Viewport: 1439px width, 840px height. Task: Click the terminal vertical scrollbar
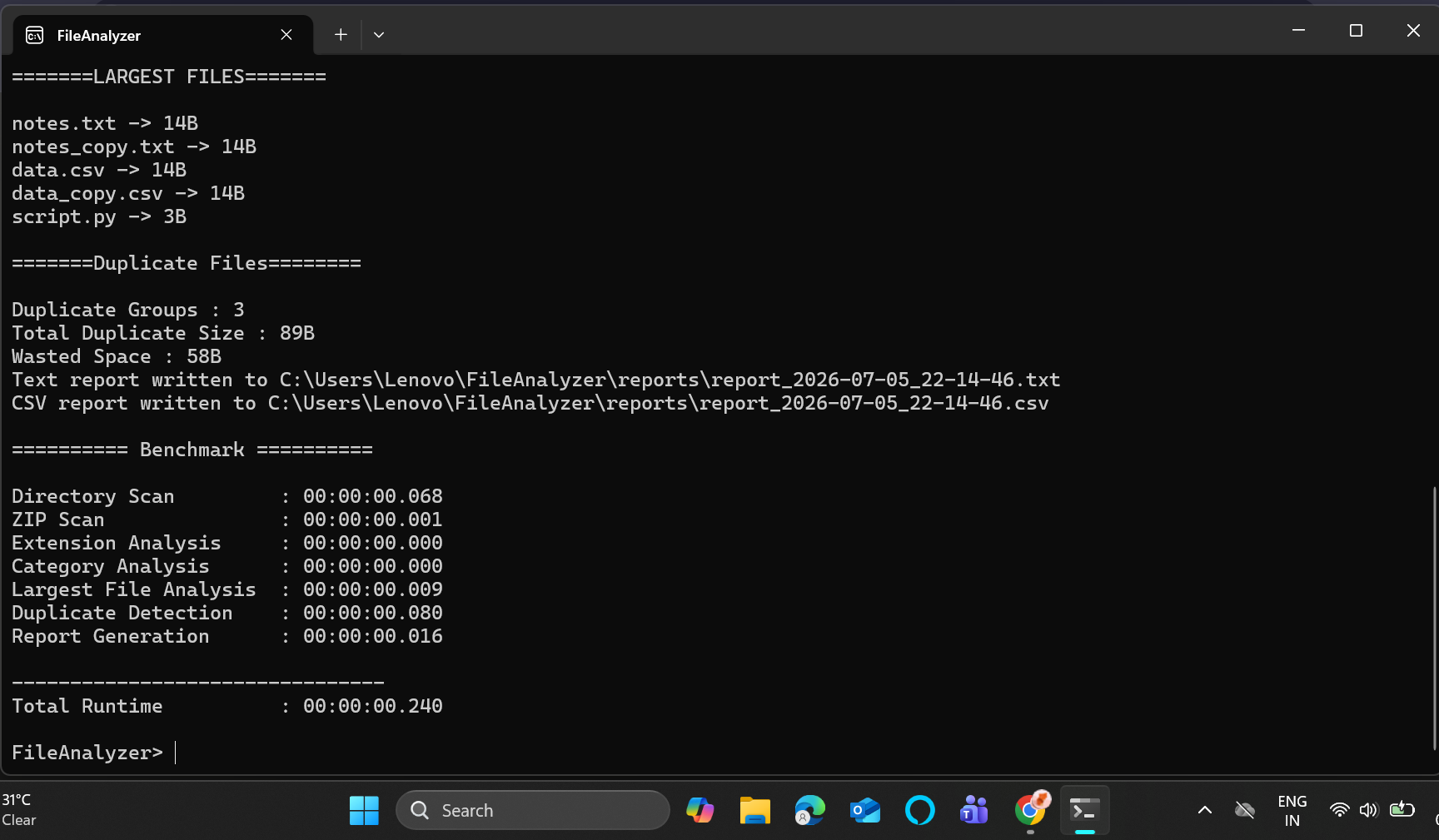click(1434, 618)
